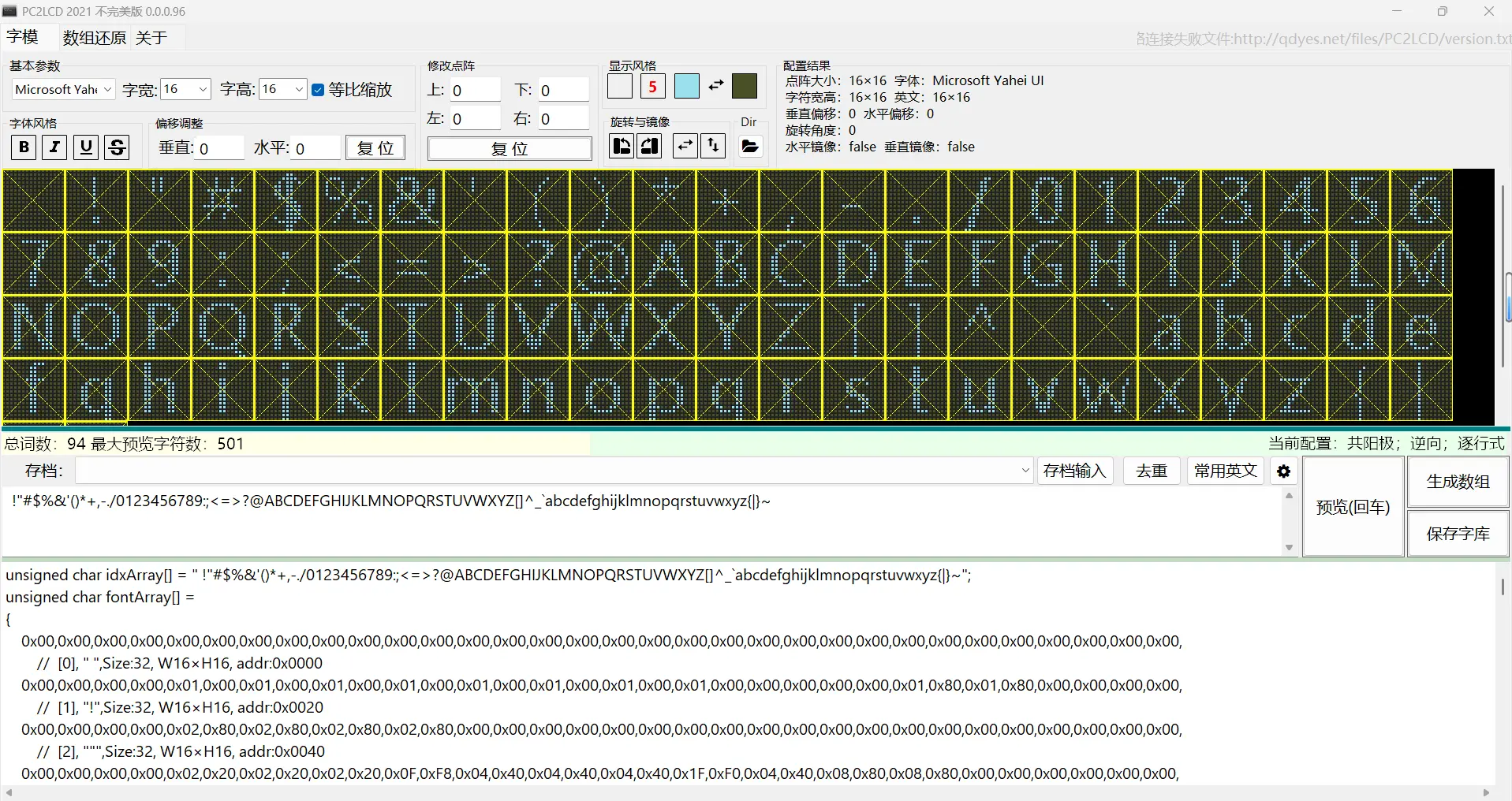Maximize or restore the PC2LCD window
This screenshot has width=1512, height=801.
pos(1443,11)
